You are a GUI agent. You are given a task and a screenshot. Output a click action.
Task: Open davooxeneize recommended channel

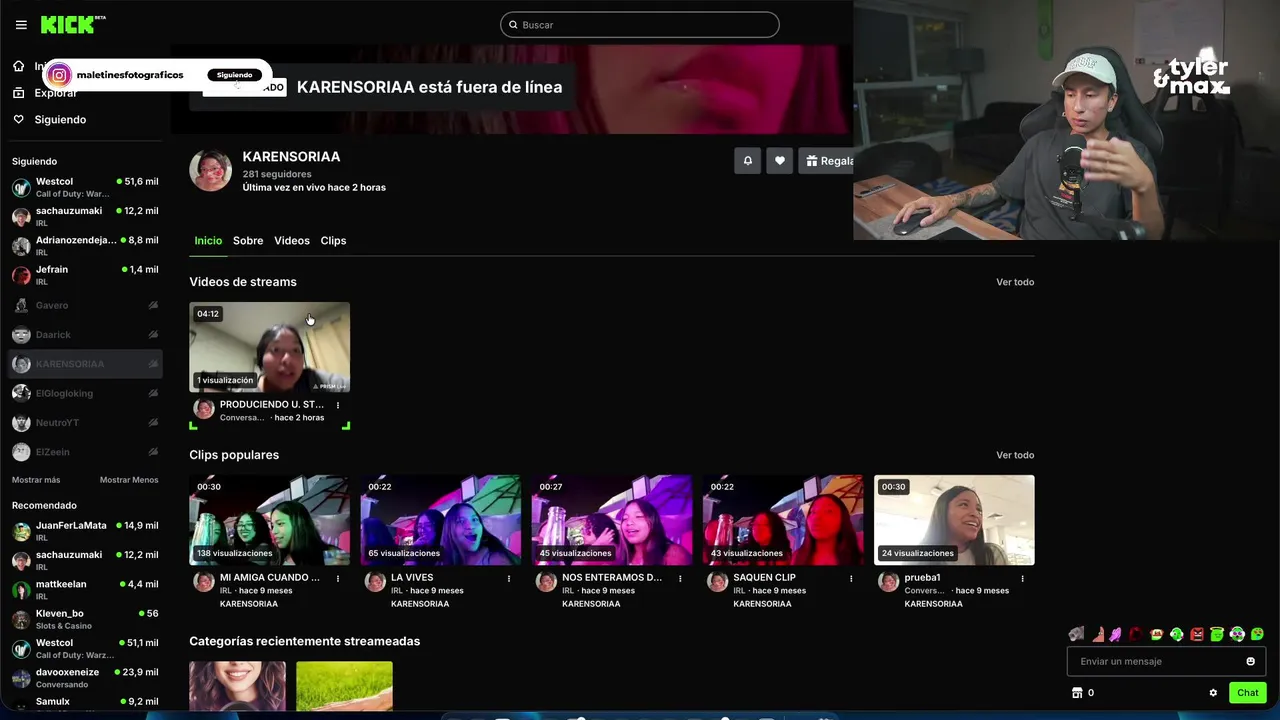pos(85,678)
